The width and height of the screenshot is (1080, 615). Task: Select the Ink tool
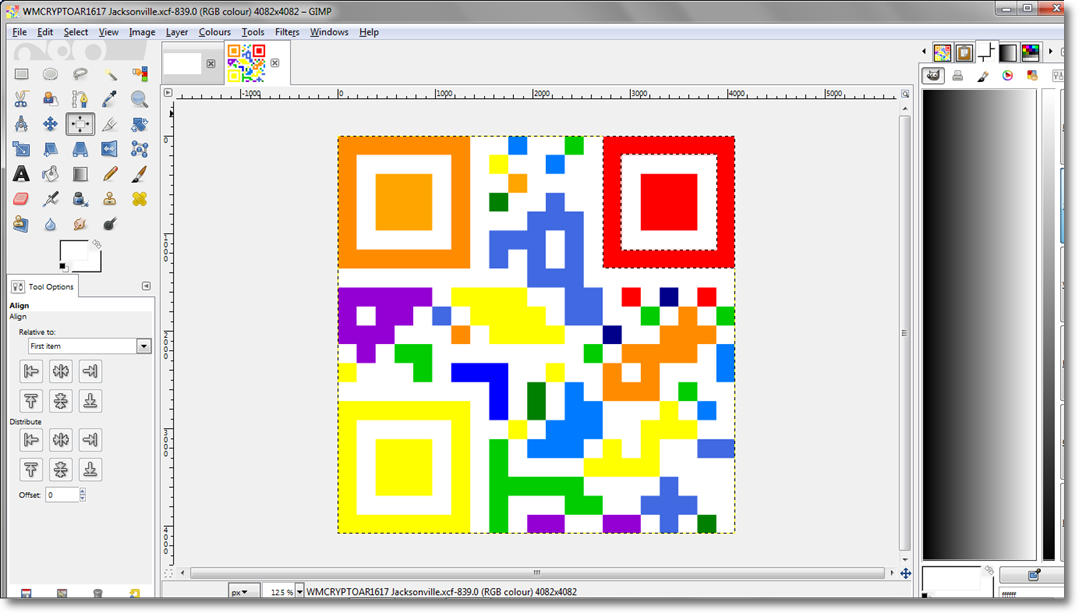click(x=80, y=199)
